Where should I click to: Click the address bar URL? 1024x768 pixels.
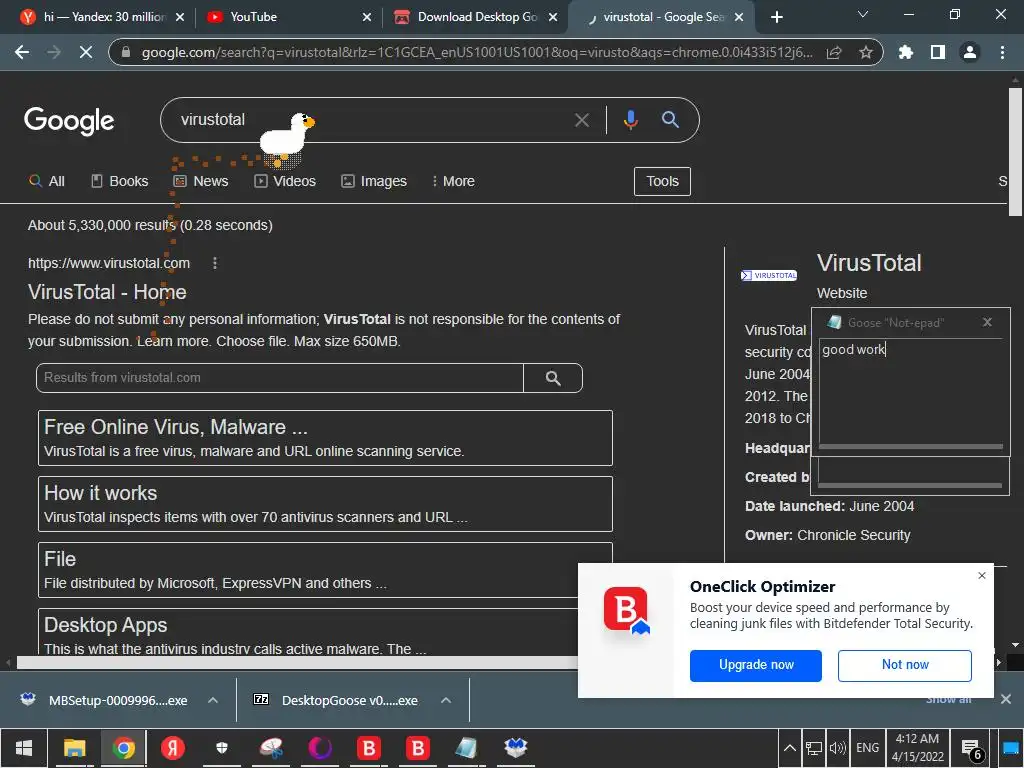point(477,52)
